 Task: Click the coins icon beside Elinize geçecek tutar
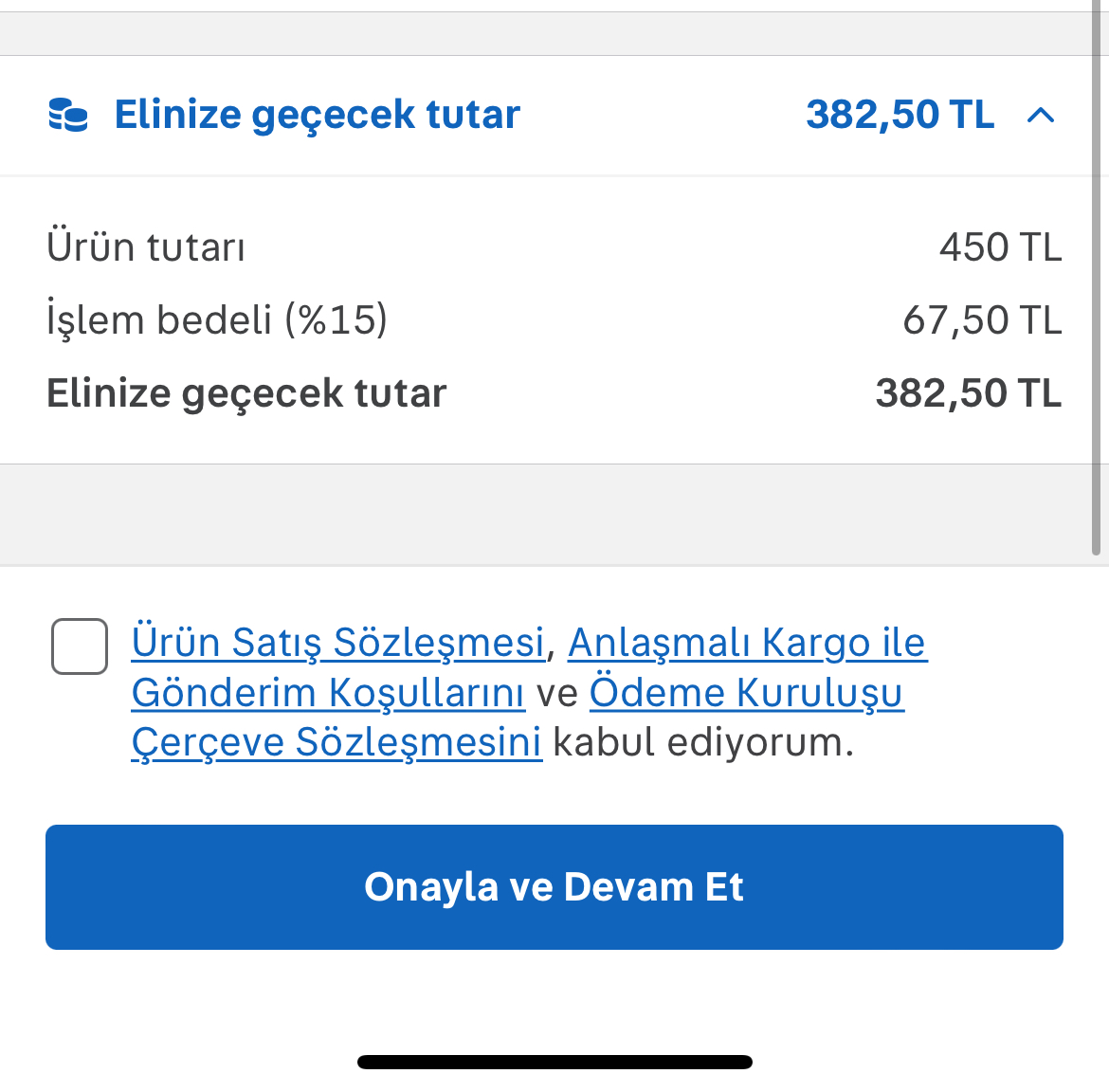(68, 116)
